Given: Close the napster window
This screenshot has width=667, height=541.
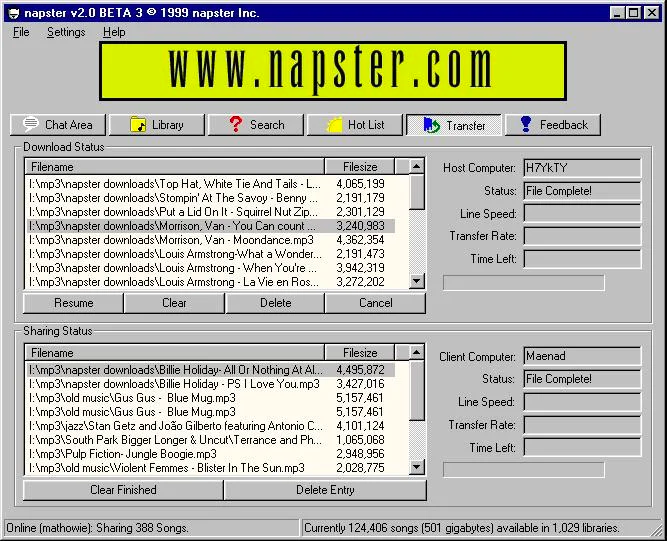Looking at the screenshot, I should tap(652, 13).
